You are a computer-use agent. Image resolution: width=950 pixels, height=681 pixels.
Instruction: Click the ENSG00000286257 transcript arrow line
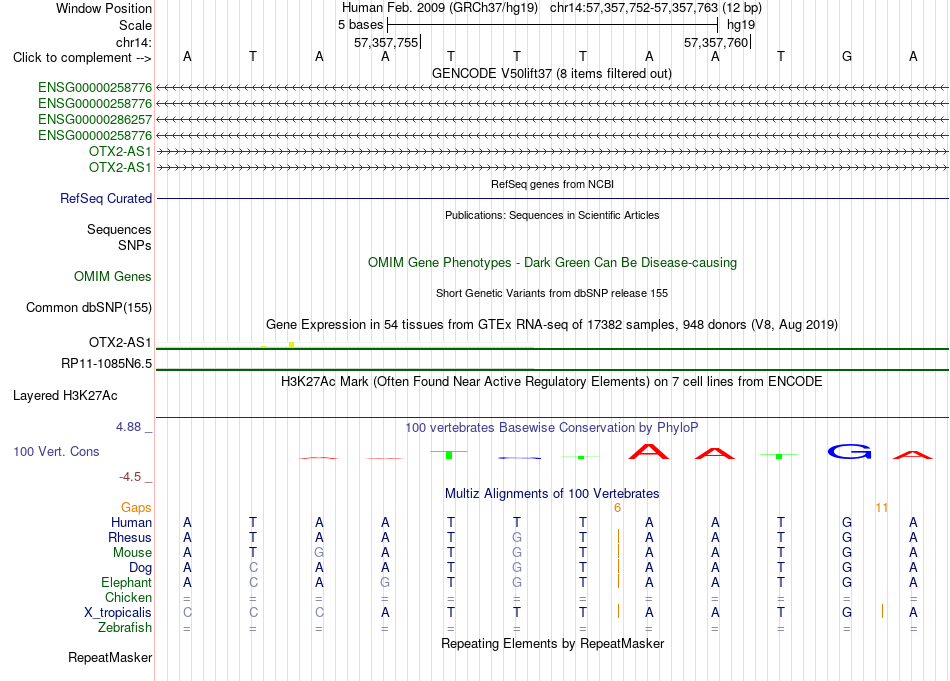click(x=553, y=119)
